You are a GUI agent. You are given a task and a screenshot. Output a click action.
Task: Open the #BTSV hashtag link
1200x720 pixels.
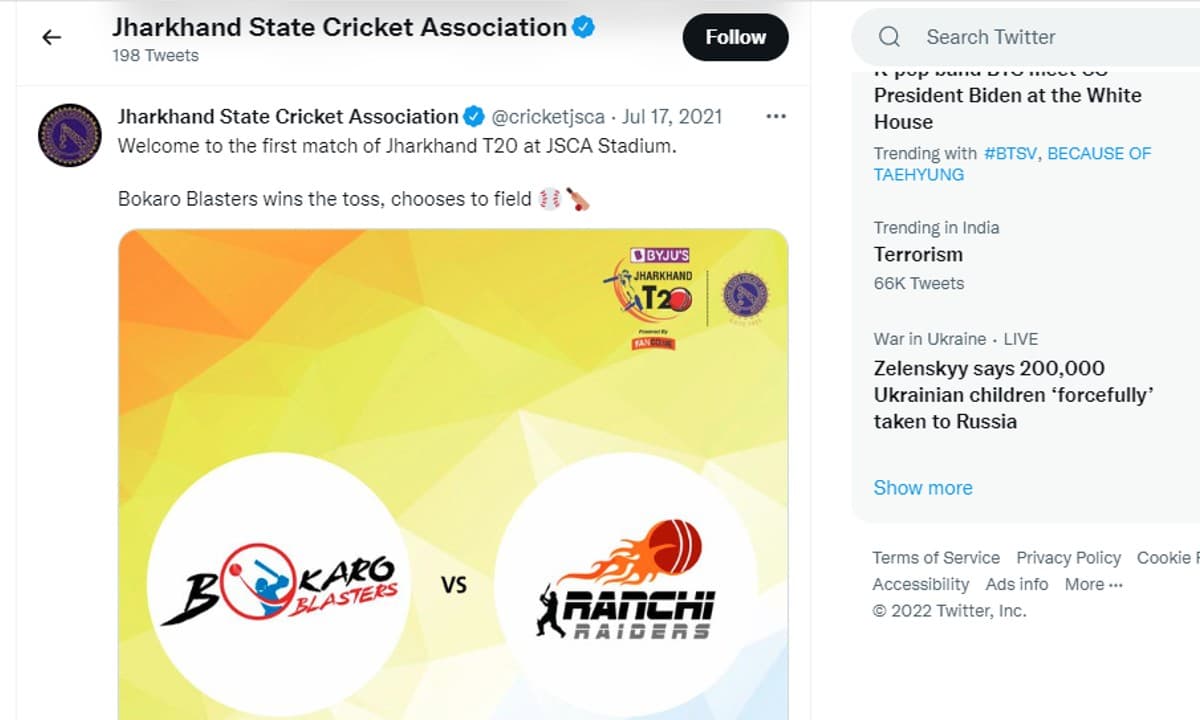coord(1011,153)
